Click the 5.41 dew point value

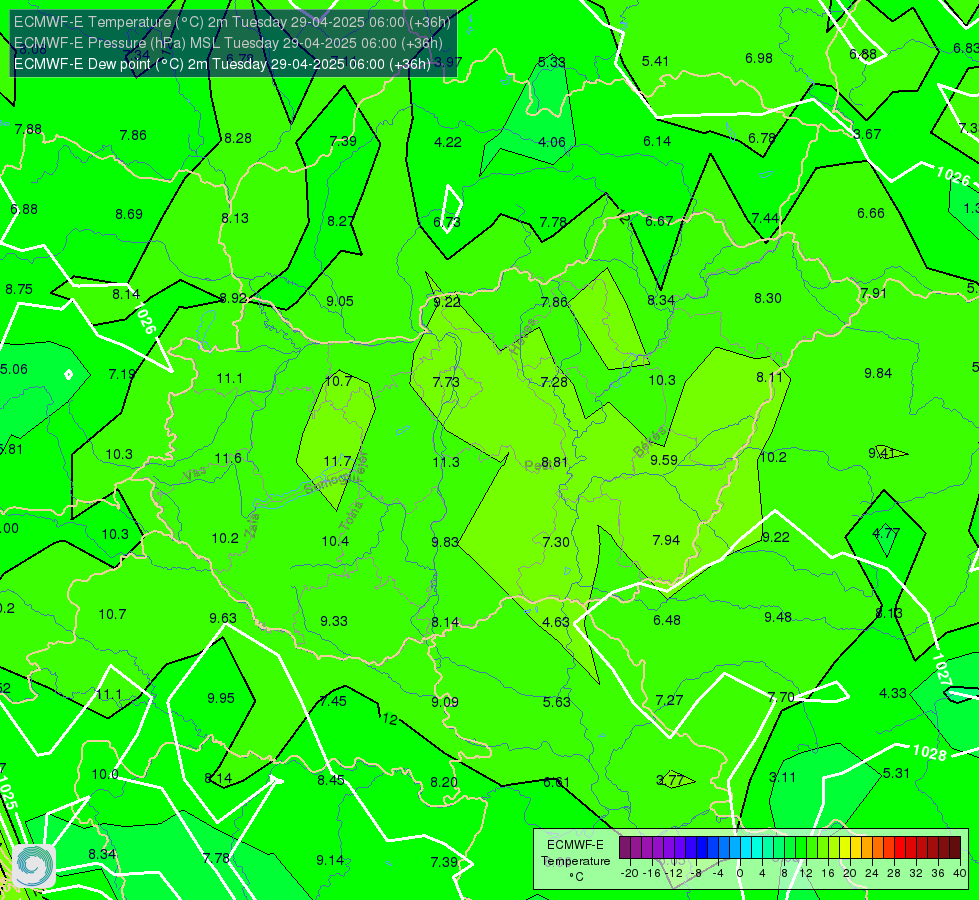(x=655, y=61)
